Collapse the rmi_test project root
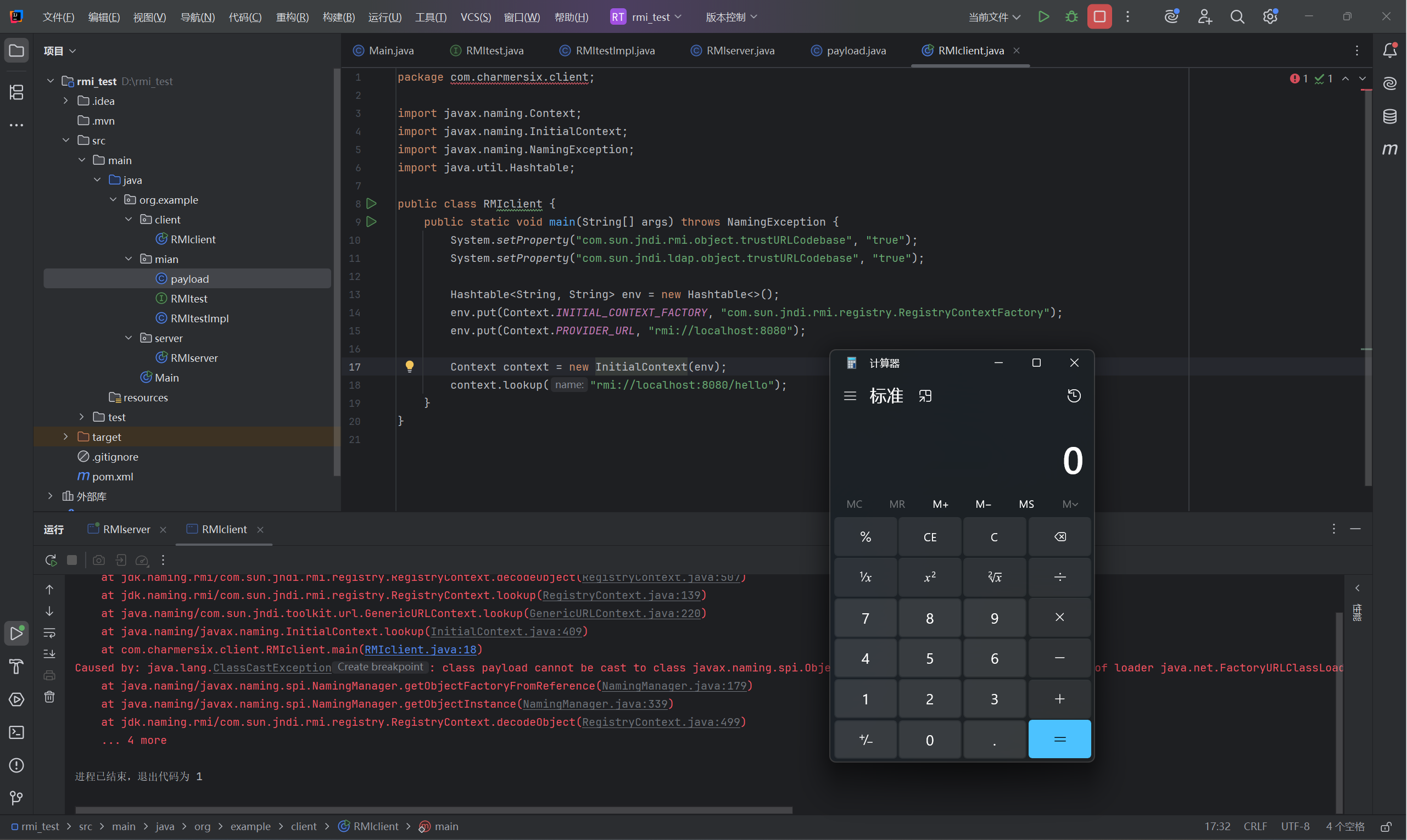This screenshot has height=840, width=1407. coord(51,81)
